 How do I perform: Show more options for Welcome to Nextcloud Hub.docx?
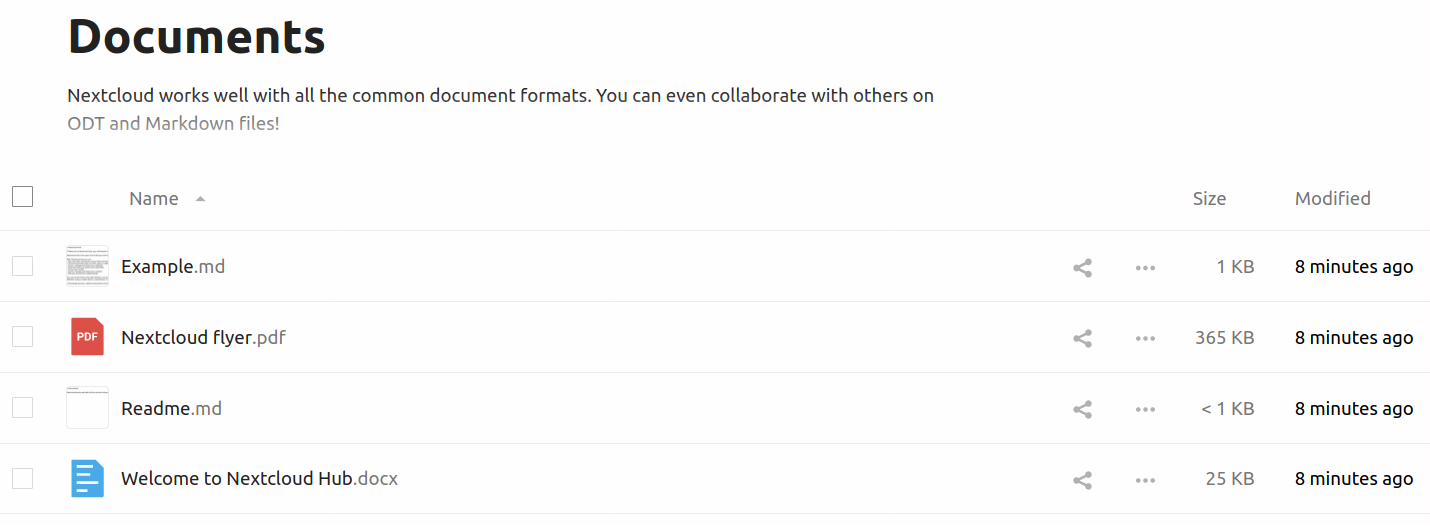(x=1145, y=480)
